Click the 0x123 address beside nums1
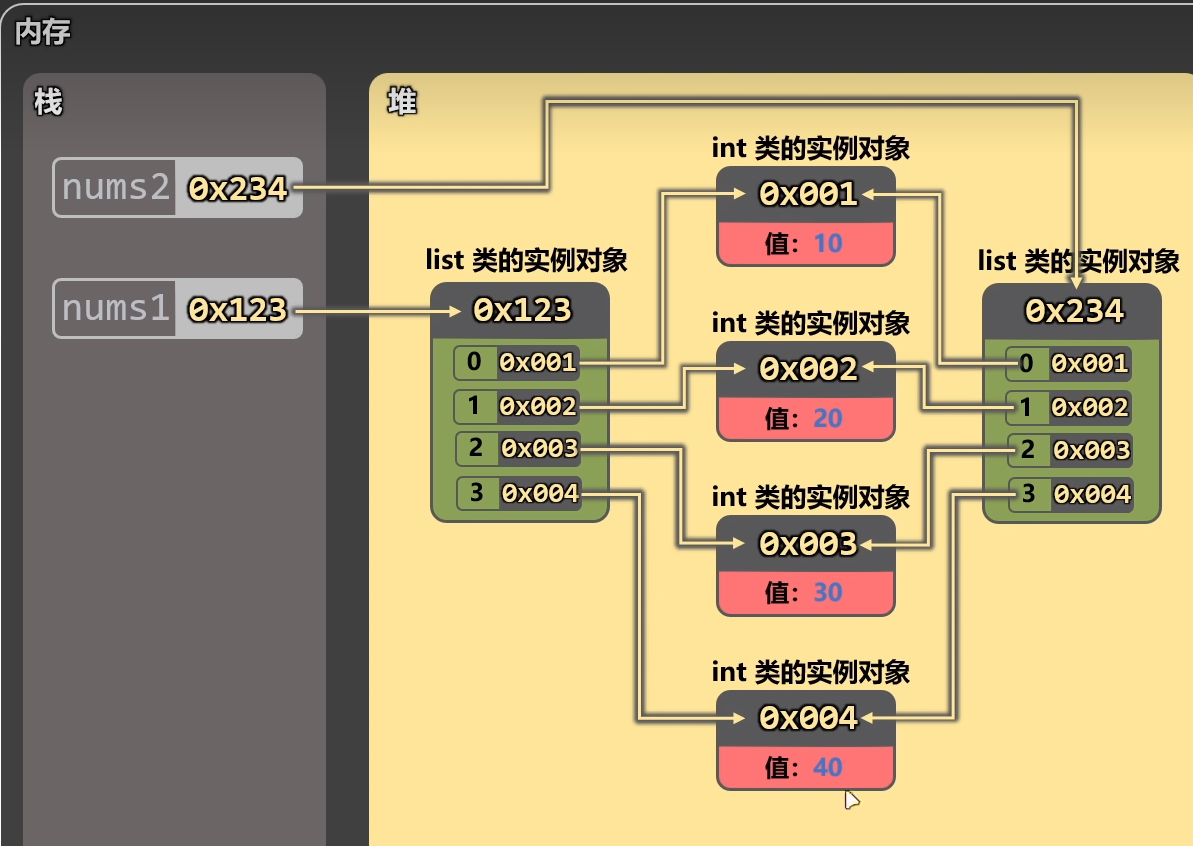 click(238, 310)
